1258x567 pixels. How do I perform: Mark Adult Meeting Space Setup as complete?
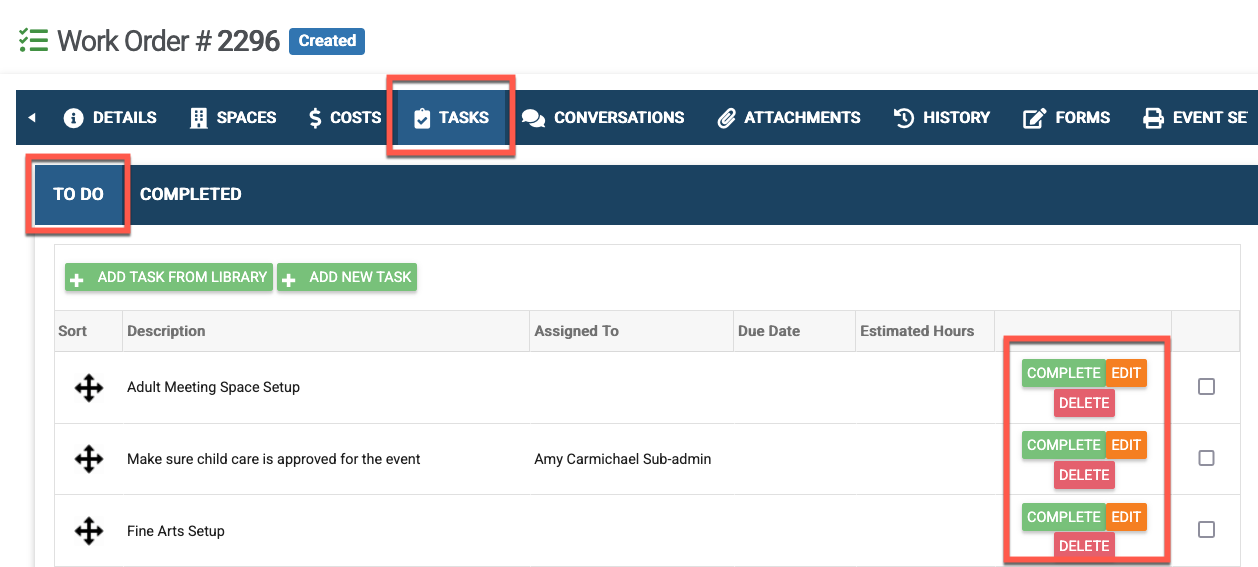[x=1063, y=373]
